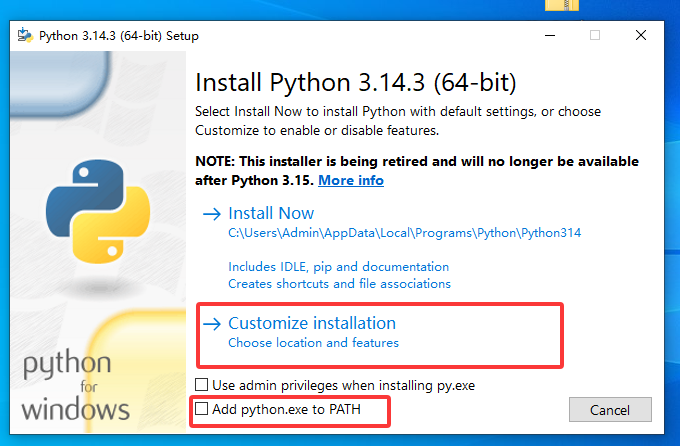
Task: Click the Add python.exe to PATH label text
Action: tap(286, 409)
